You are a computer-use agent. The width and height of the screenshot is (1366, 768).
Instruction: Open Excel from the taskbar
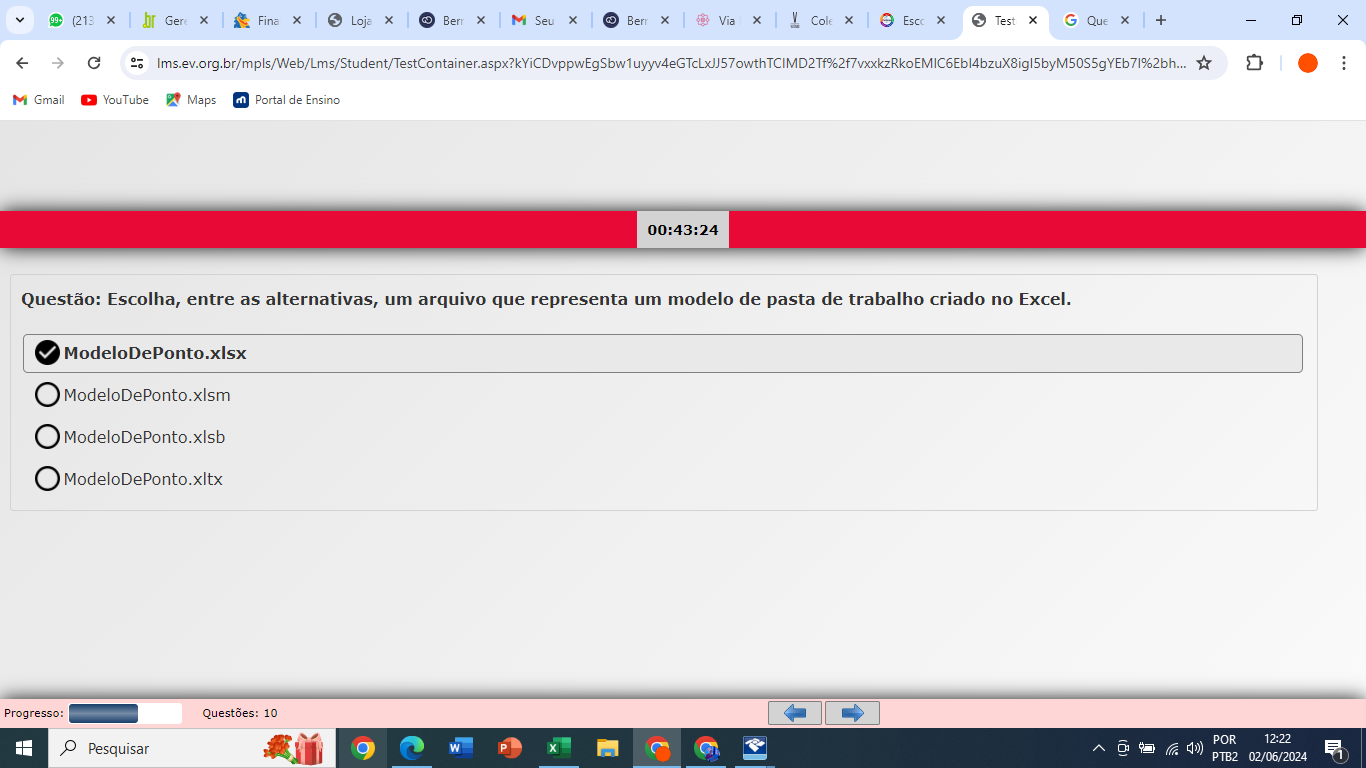point(558,748)
